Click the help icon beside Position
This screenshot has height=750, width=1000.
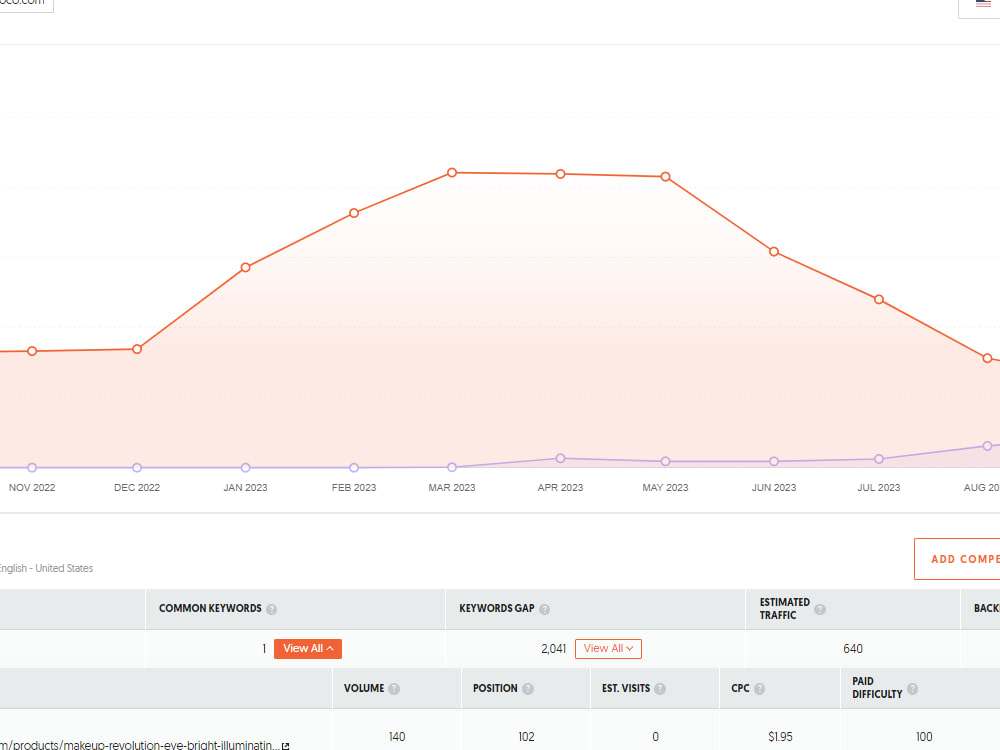528,689
